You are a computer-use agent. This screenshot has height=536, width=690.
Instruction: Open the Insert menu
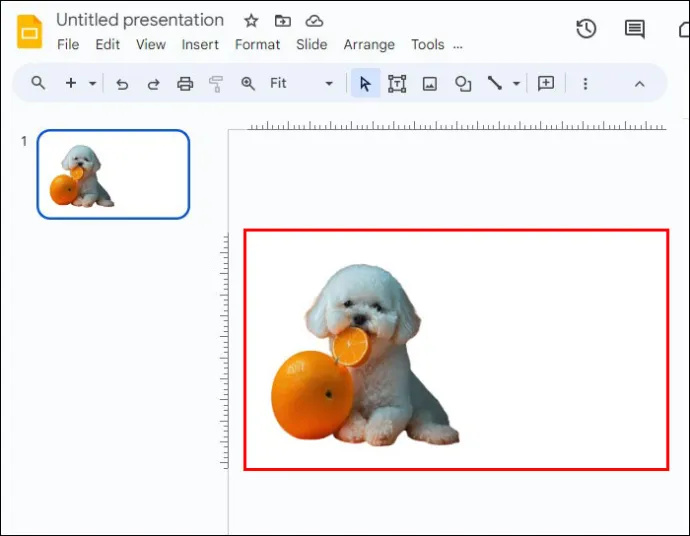(x=200, y=44)
